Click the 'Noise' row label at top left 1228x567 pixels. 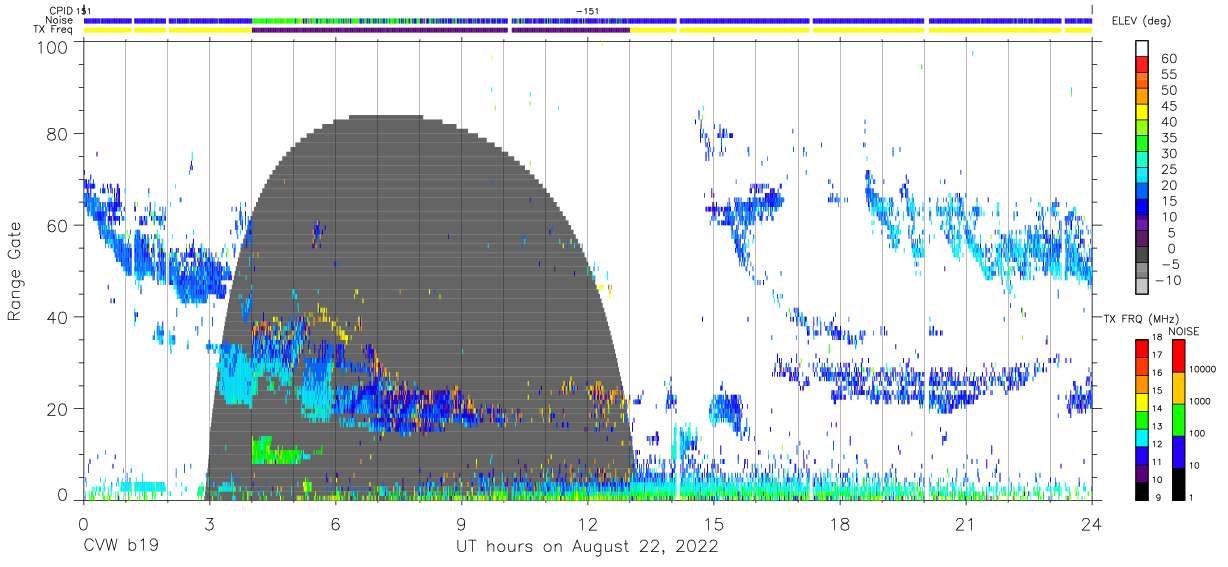pyautogui.click(x=61, y=20)
